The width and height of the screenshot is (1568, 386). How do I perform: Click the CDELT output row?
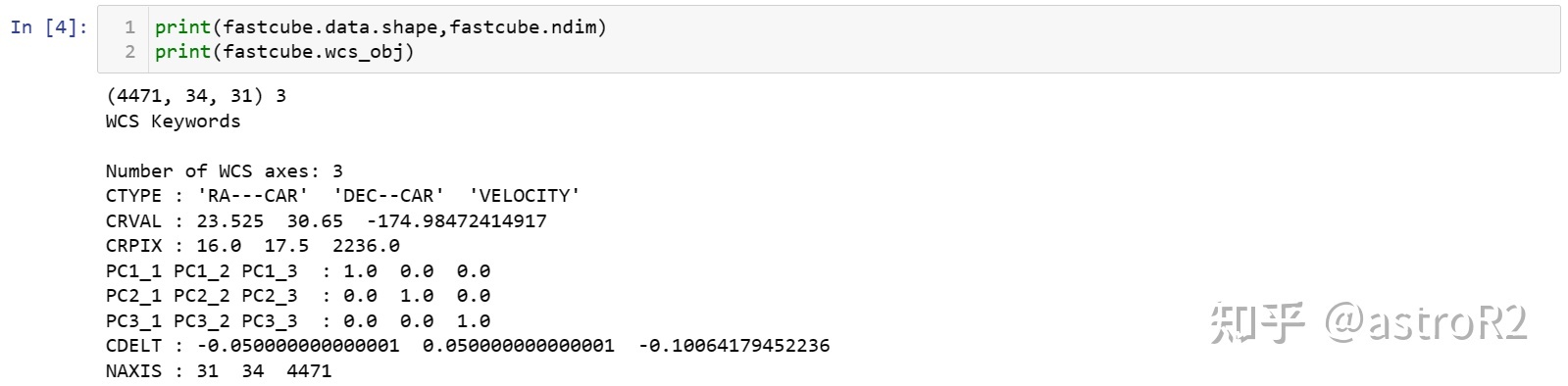(x=468, y=346)
